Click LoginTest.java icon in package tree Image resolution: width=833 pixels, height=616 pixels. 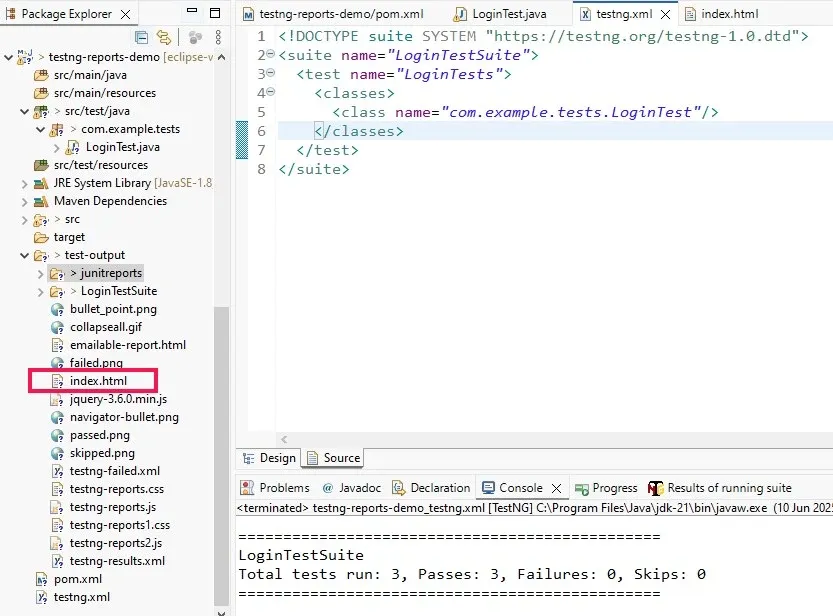[x=73, y=148]
